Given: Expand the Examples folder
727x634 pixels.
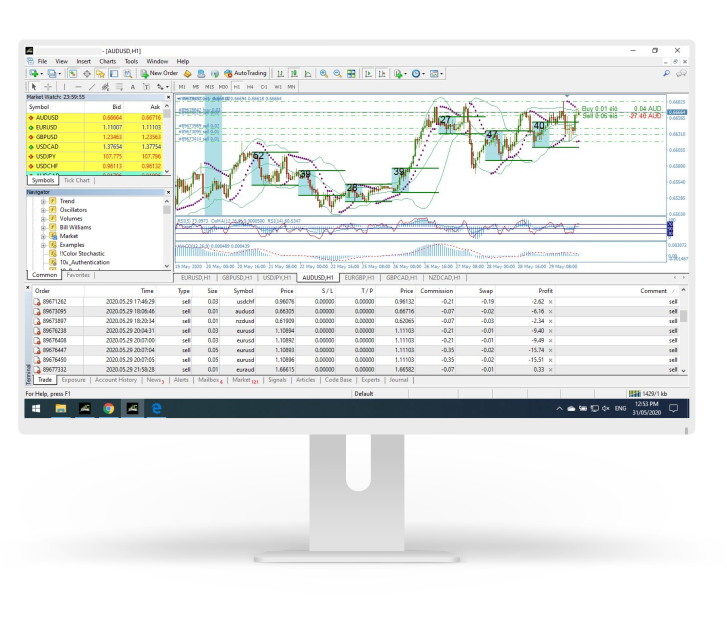Looking at the screenshot, I should point(43,245).
